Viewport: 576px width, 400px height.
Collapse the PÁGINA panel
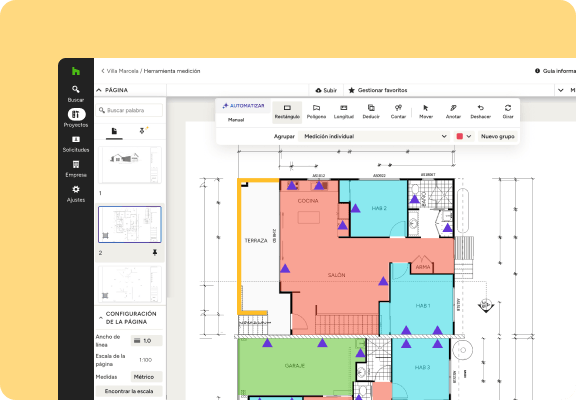click(x=99, y=90)
